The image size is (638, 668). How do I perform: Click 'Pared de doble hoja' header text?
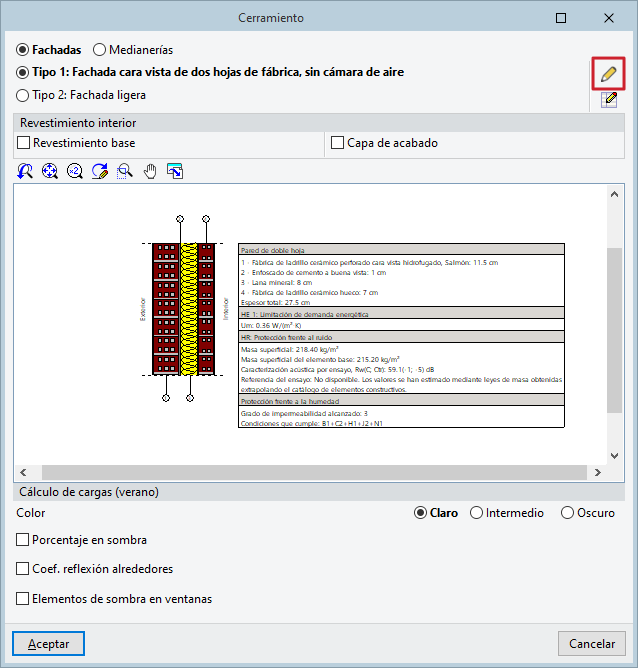[273, 250]
